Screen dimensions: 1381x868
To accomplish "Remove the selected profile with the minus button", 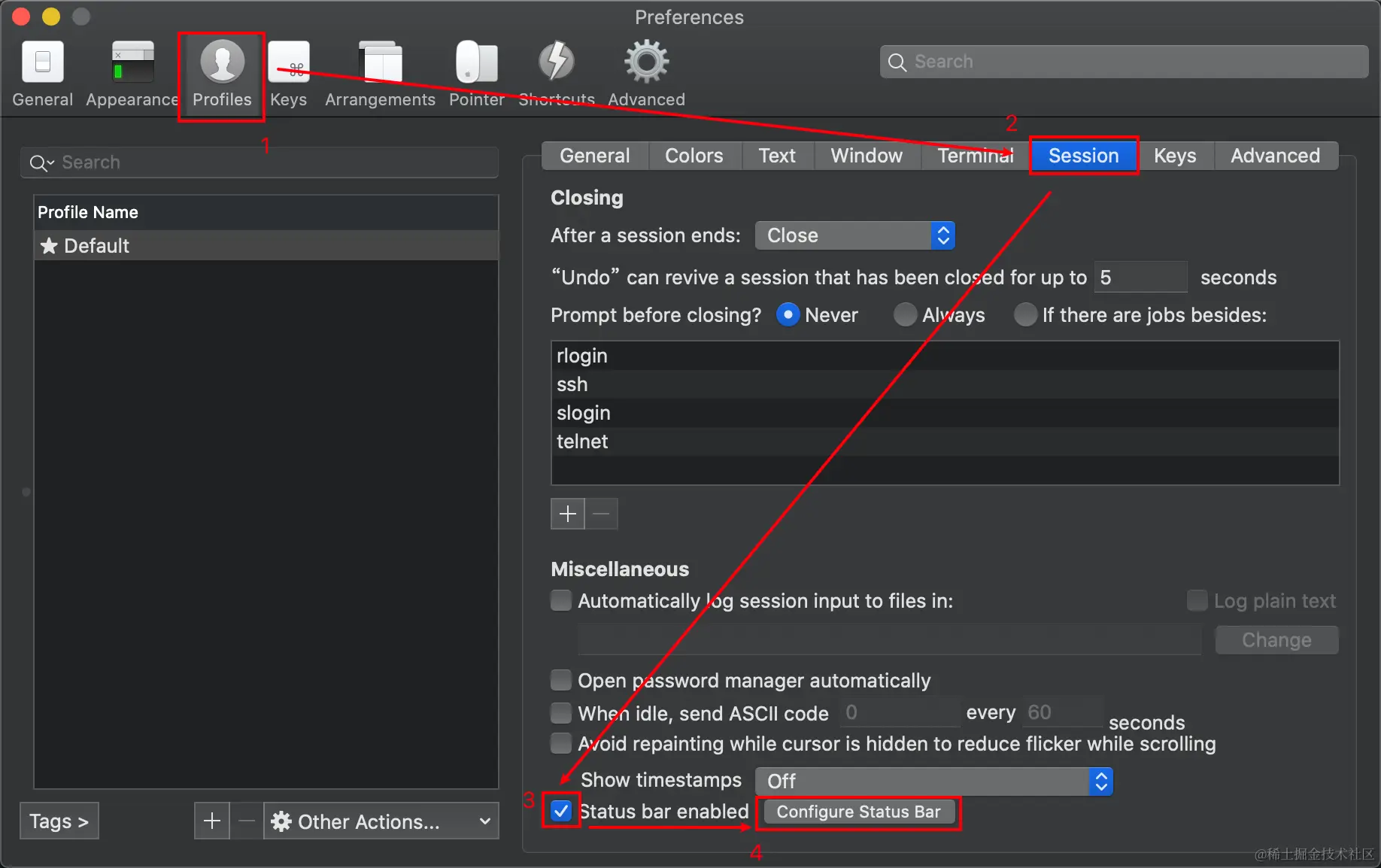I will (247, 821).
